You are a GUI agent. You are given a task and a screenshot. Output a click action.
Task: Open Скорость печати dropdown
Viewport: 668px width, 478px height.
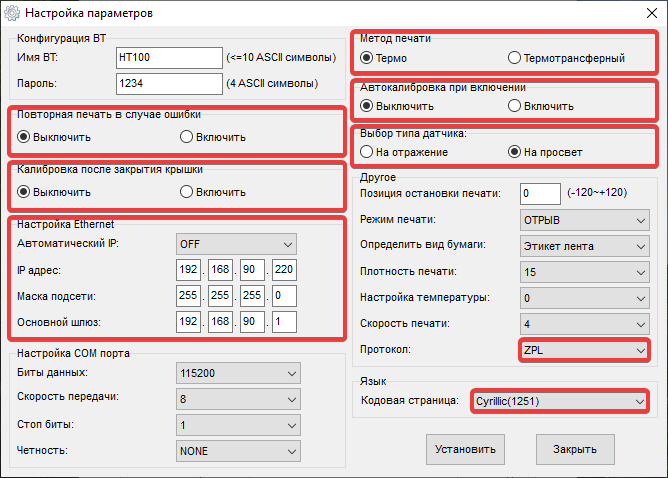pos(584,324)
